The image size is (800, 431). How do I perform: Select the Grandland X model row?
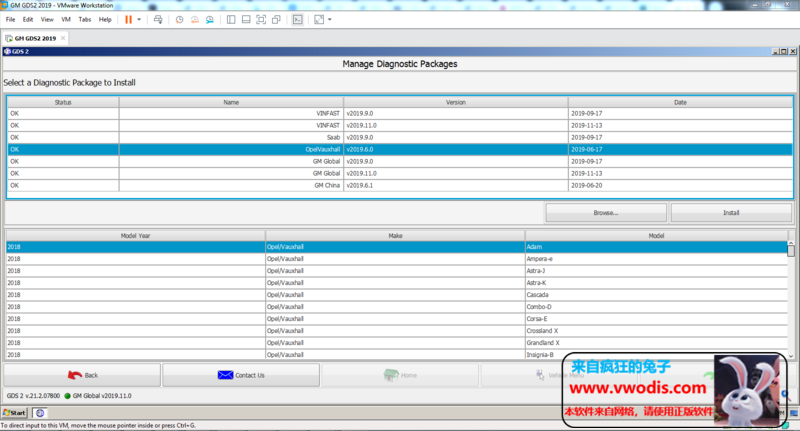(396, 343)
